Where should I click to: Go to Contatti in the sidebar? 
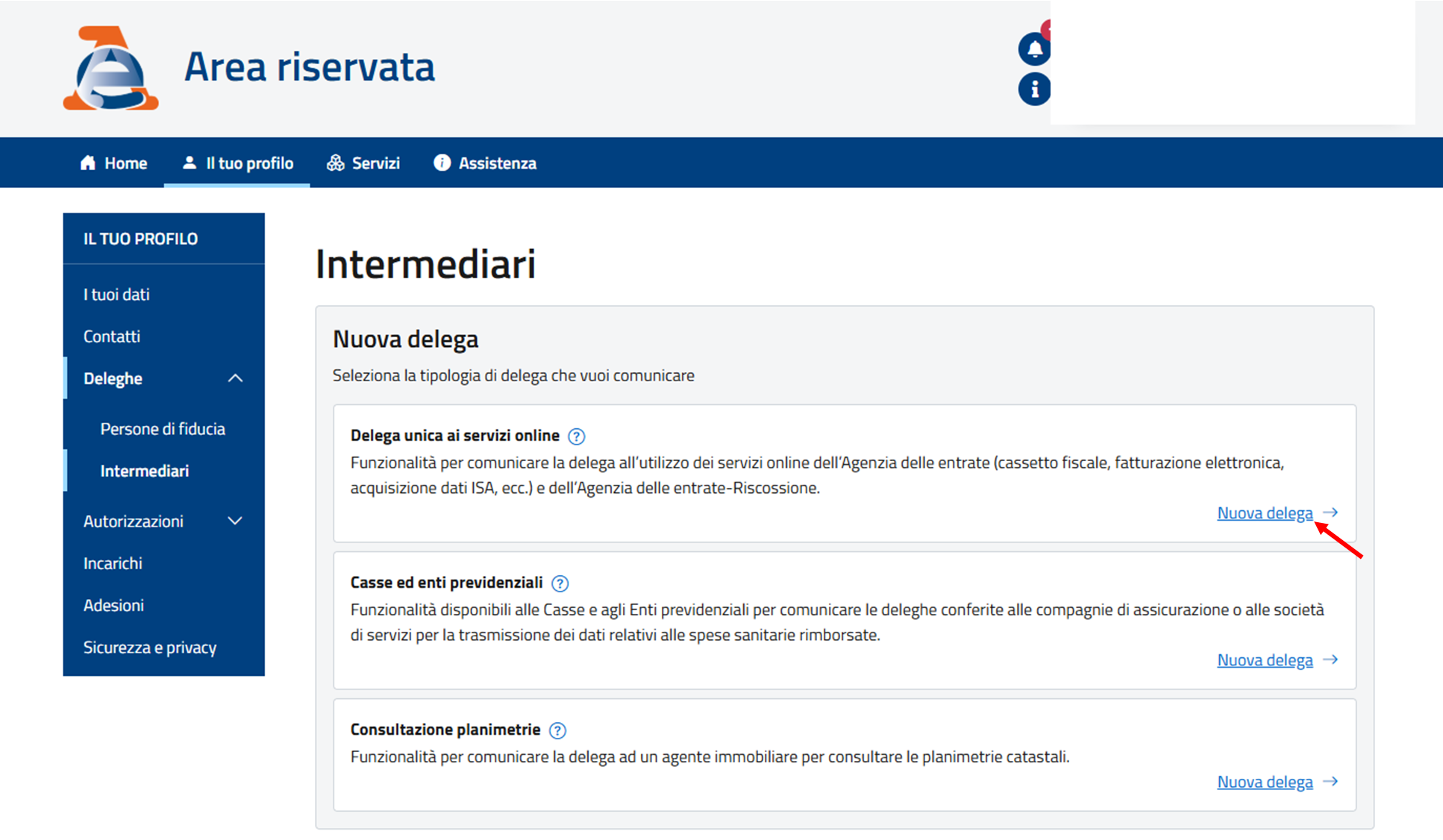[x=112, y=336]
